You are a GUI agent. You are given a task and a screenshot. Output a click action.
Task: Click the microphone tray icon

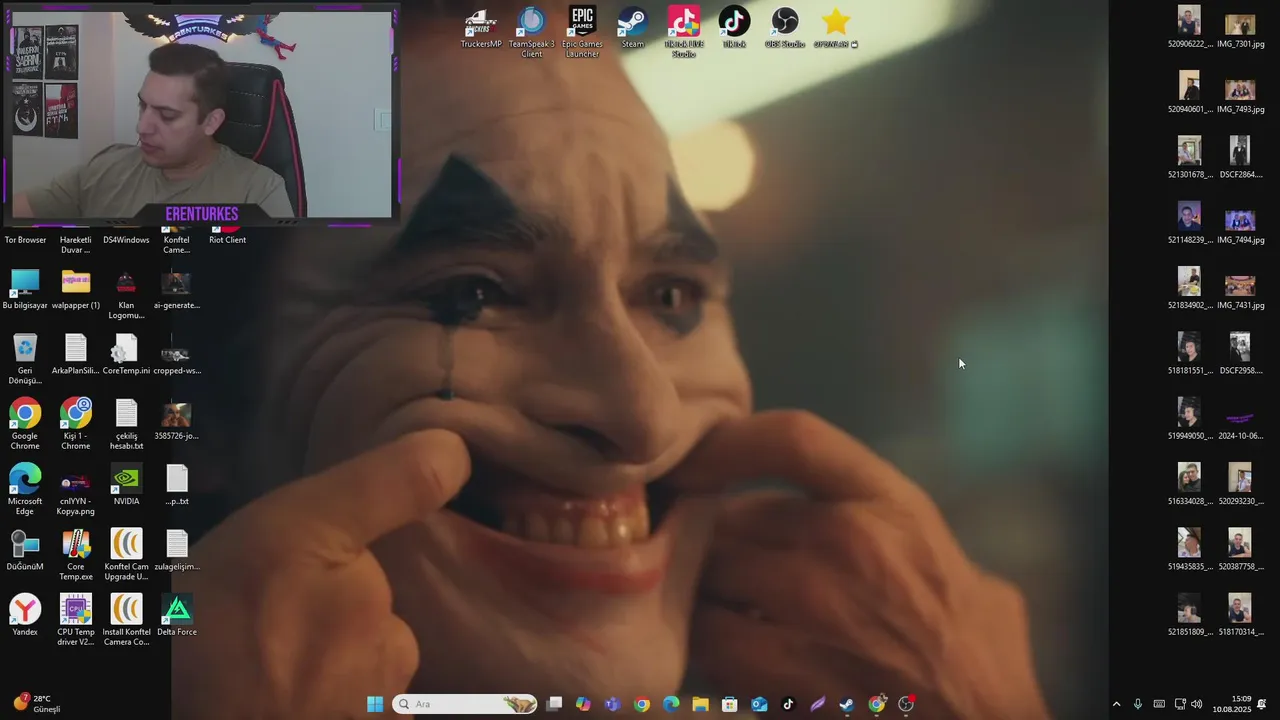click(1138, 704)
